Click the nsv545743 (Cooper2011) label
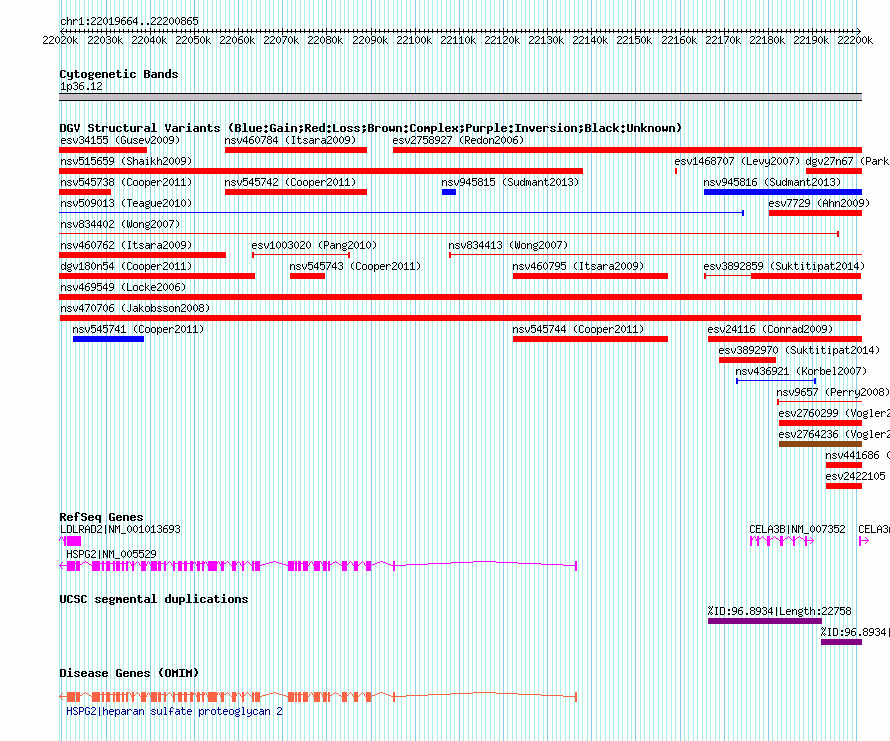Viewport: 890px width, 741px height. coord(355,266)
